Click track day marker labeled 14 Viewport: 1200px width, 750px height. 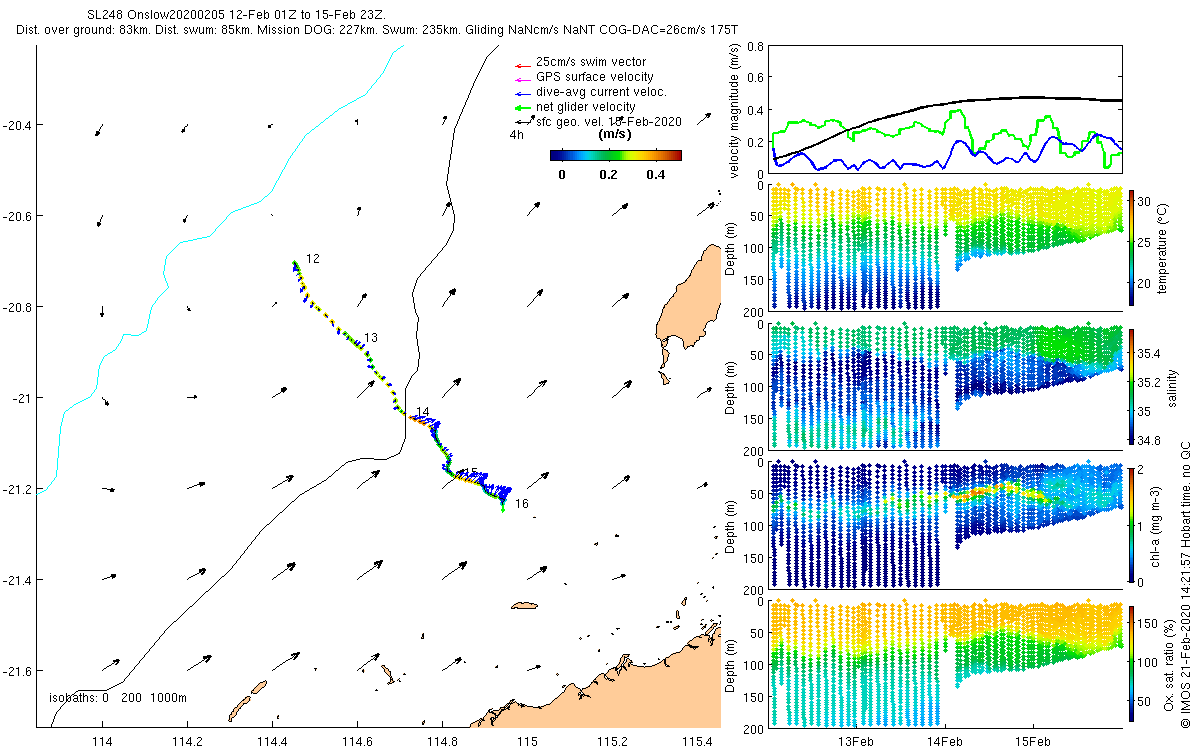[422, 412]
